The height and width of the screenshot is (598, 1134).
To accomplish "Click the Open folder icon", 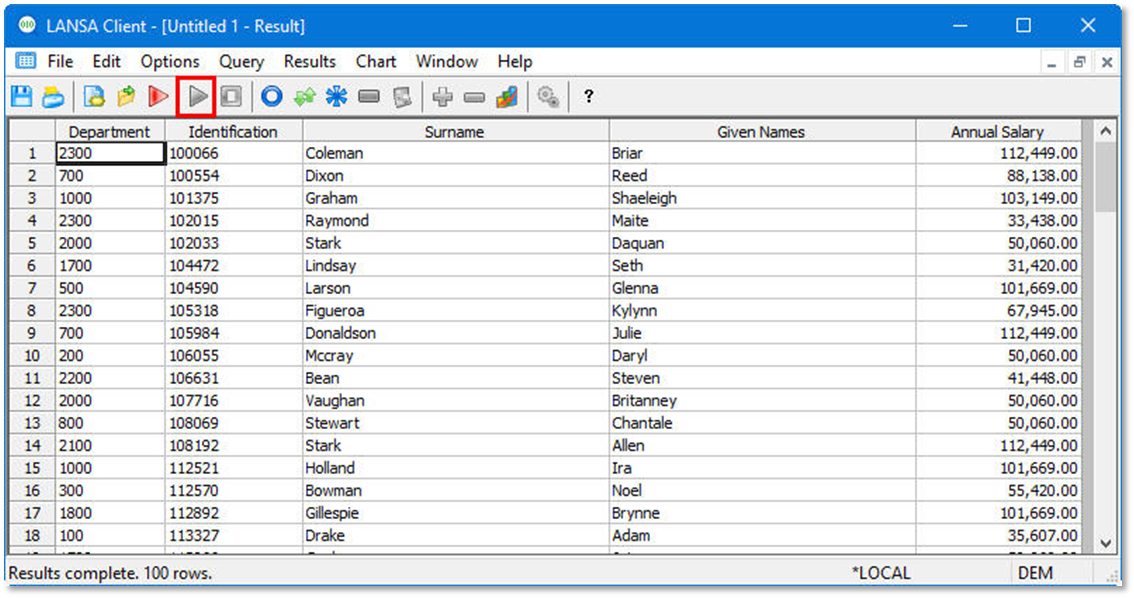I will [x=126, y=96].
